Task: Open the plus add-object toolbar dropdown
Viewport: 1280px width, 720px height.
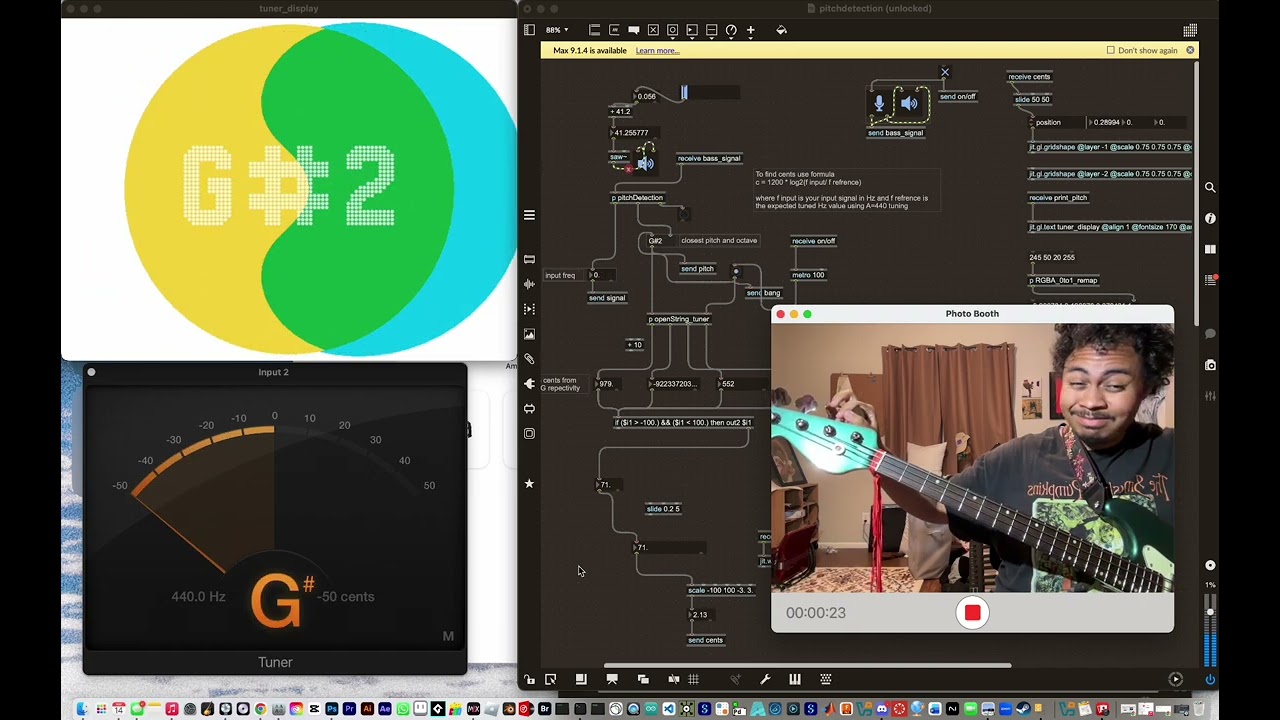Action: [x=751, y=30]
